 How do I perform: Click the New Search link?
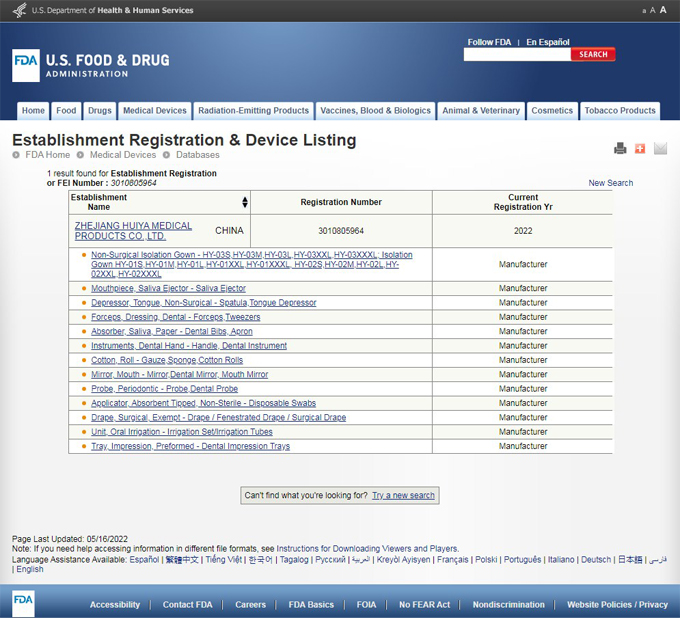(x=610, y=183)
